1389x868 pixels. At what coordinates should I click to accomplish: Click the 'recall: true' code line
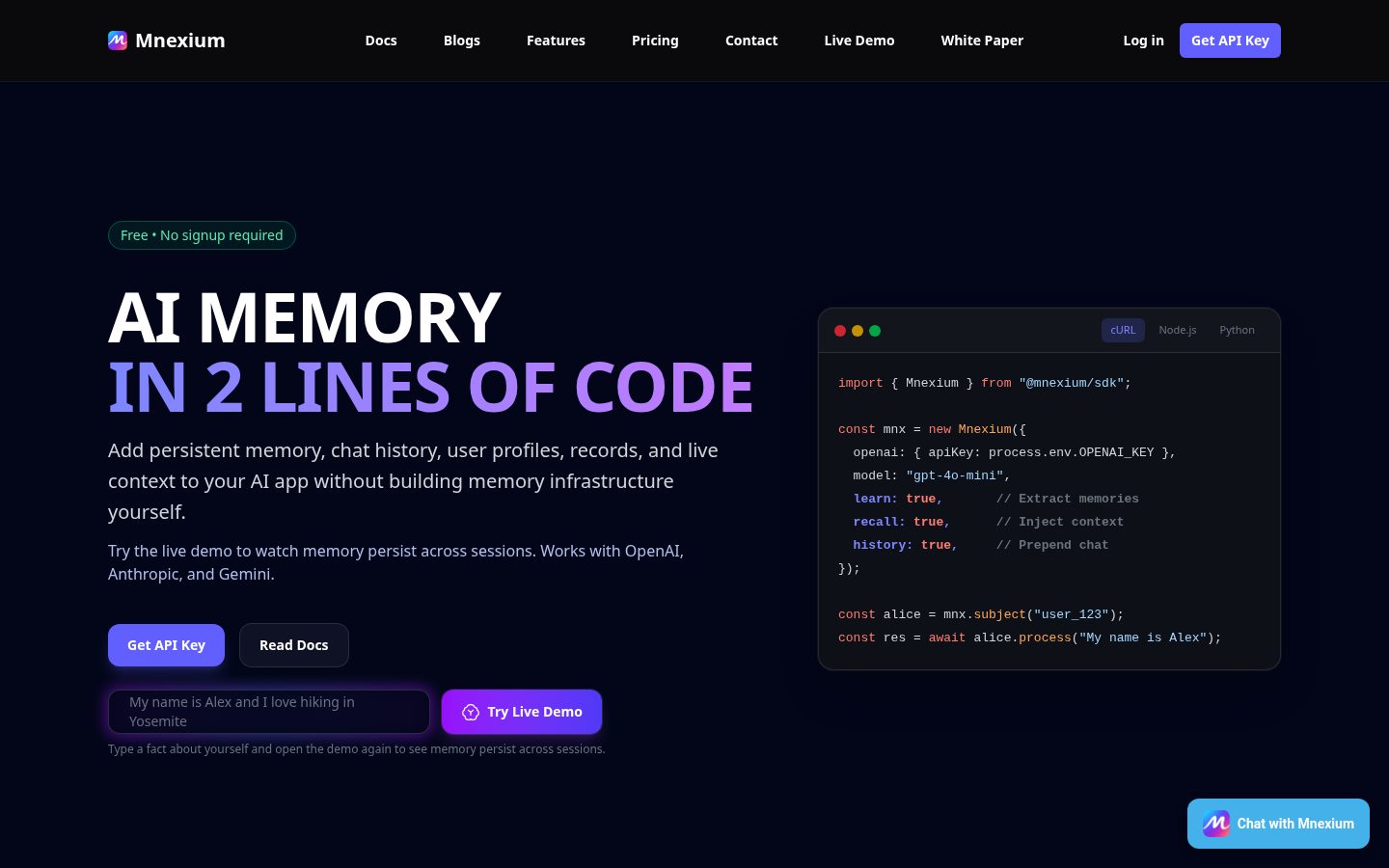pyautogui.click(x=988, y=522)
